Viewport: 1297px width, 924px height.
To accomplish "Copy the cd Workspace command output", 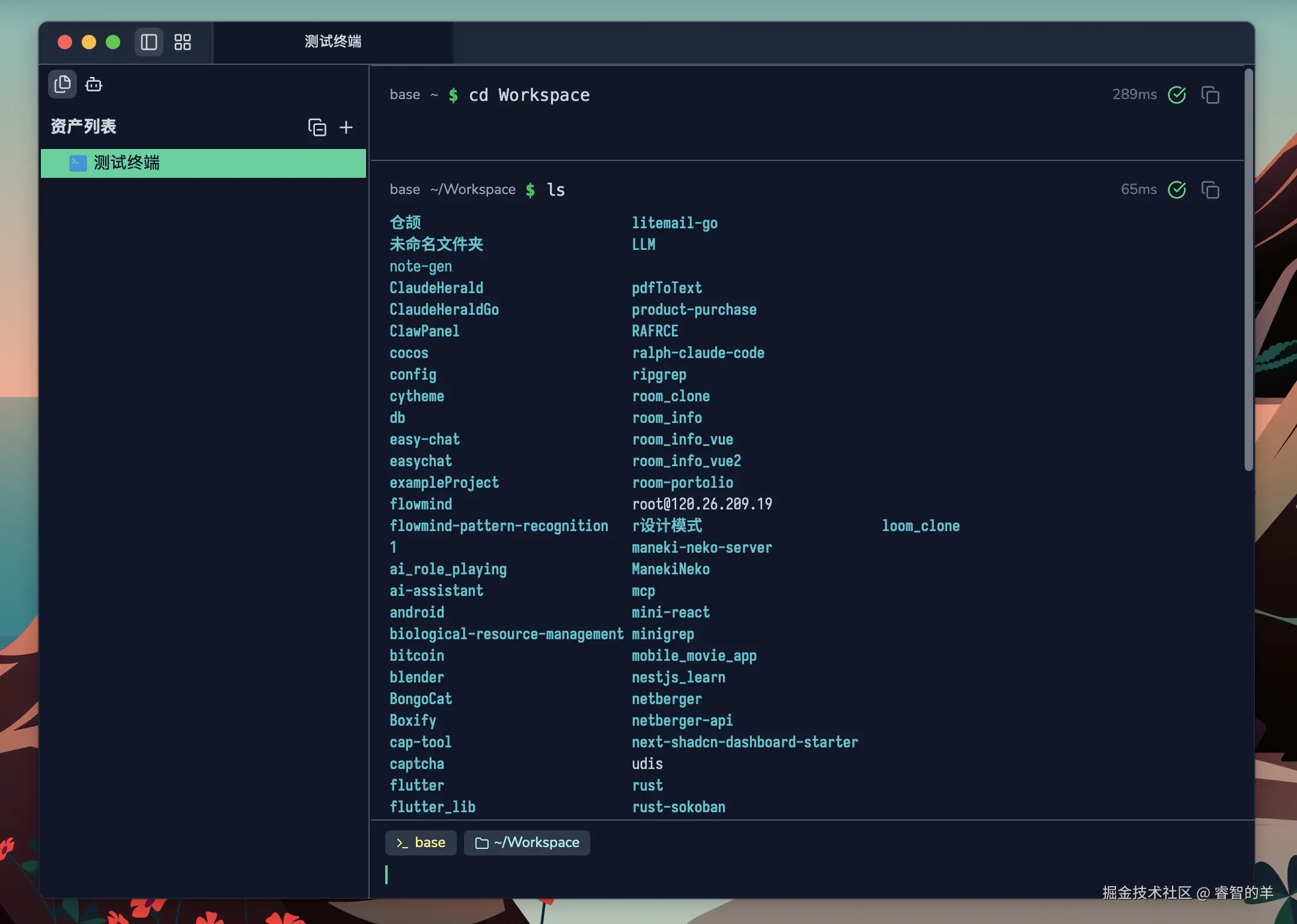I will point(1210,95).
